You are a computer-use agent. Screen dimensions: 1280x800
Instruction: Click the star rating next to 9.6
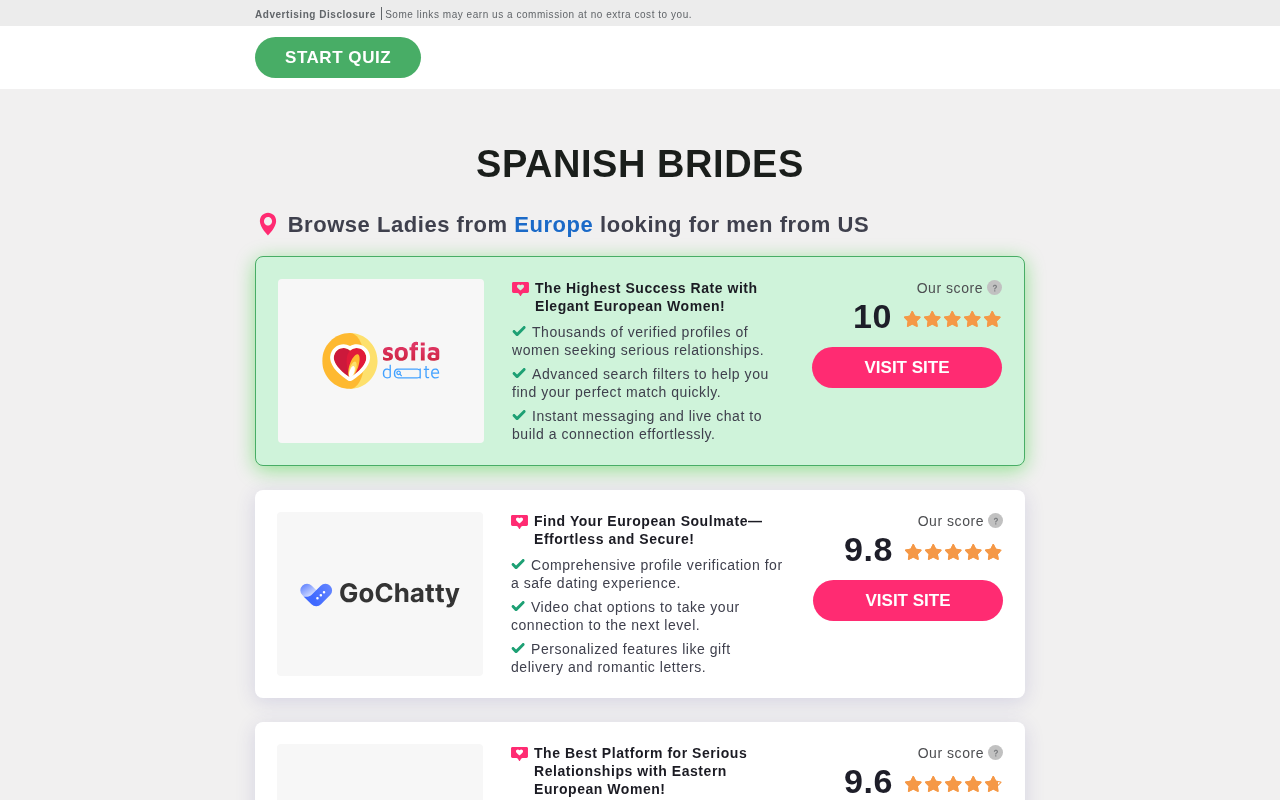click(953, 784)
